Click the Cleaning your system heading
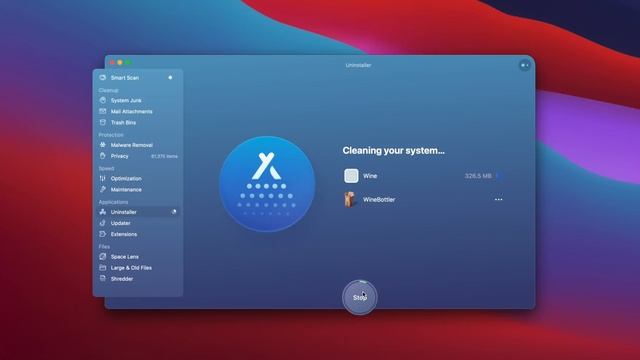This screenshot has width=640, height=360. pyautogui.click(x=393, y=151)
